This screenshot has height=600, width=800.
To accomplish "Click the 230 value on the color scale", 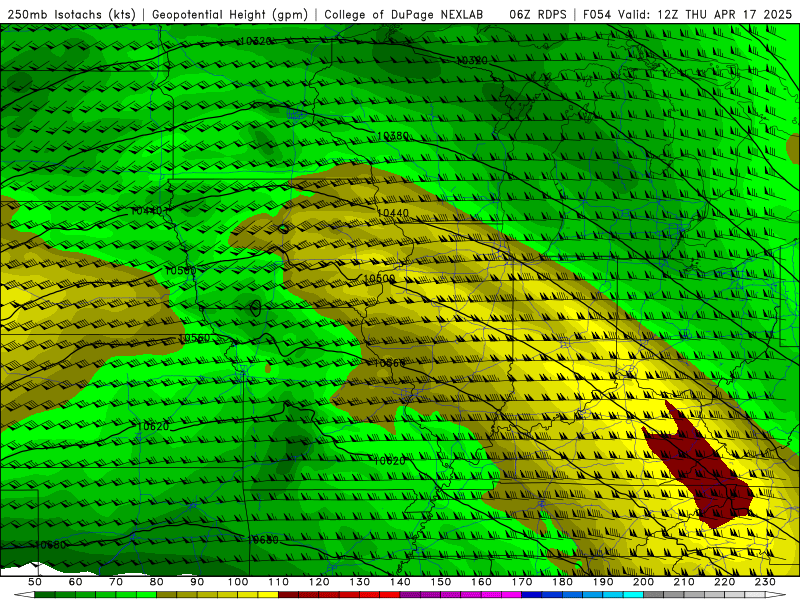I will click(x=765, y=582).
